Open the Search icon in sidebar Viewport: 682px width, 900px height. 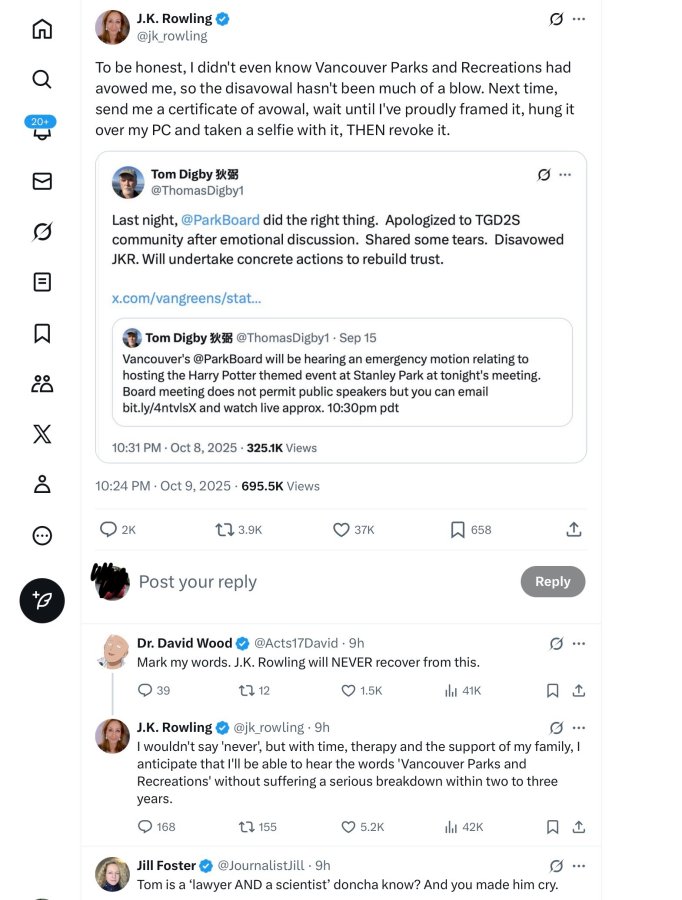pos(42,79)
